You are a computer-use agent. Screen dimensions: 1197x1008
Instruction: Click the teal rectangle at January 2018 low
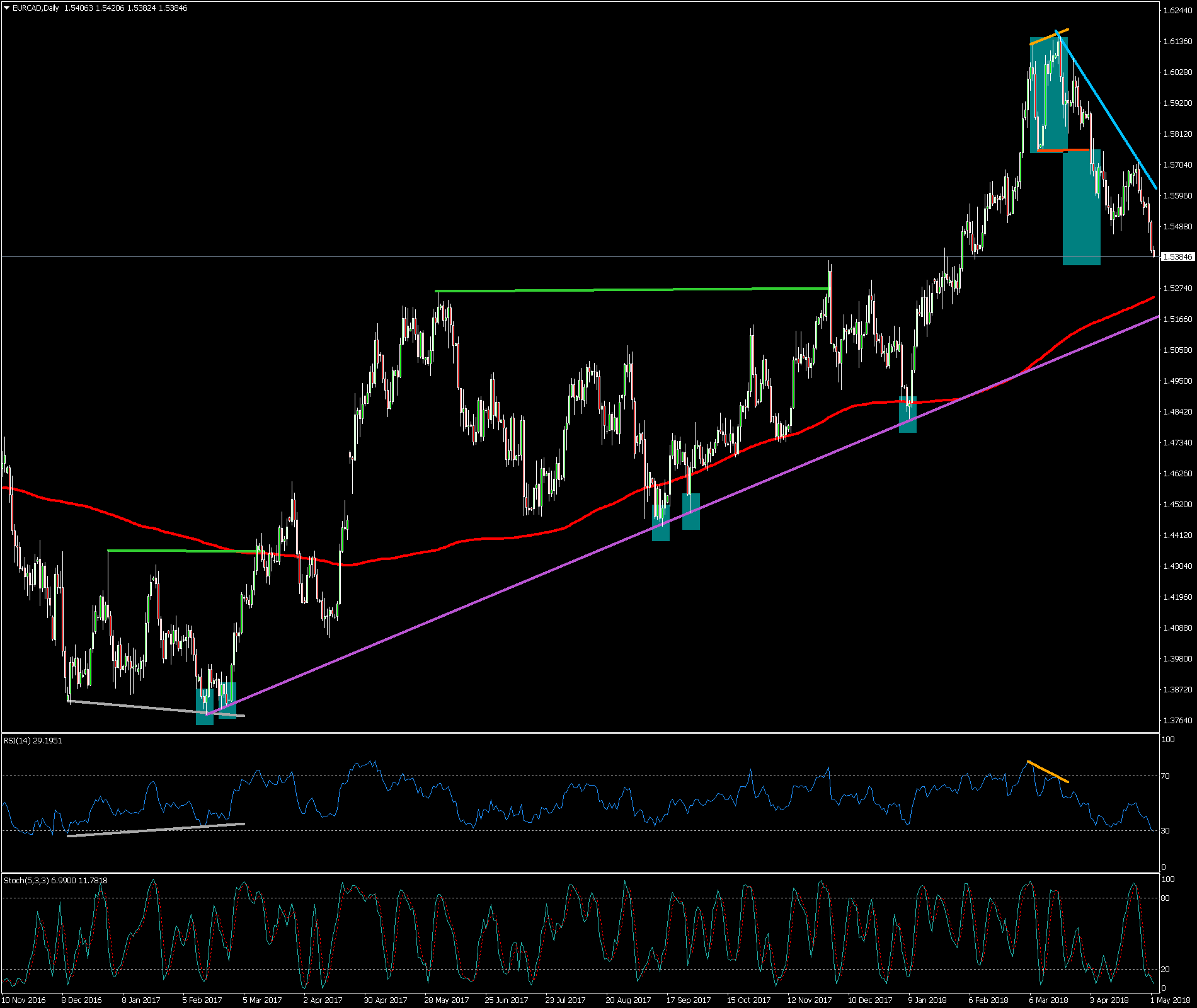[907, 416]
